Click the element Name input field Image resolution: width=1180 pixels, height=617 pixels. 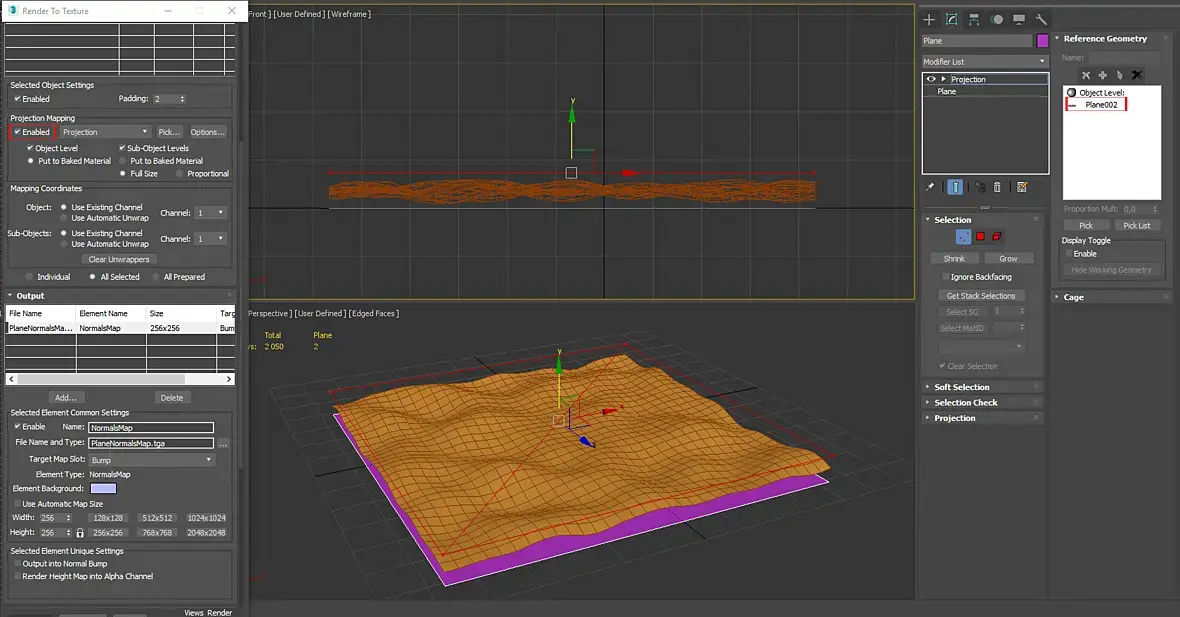[x=151, y=427]
